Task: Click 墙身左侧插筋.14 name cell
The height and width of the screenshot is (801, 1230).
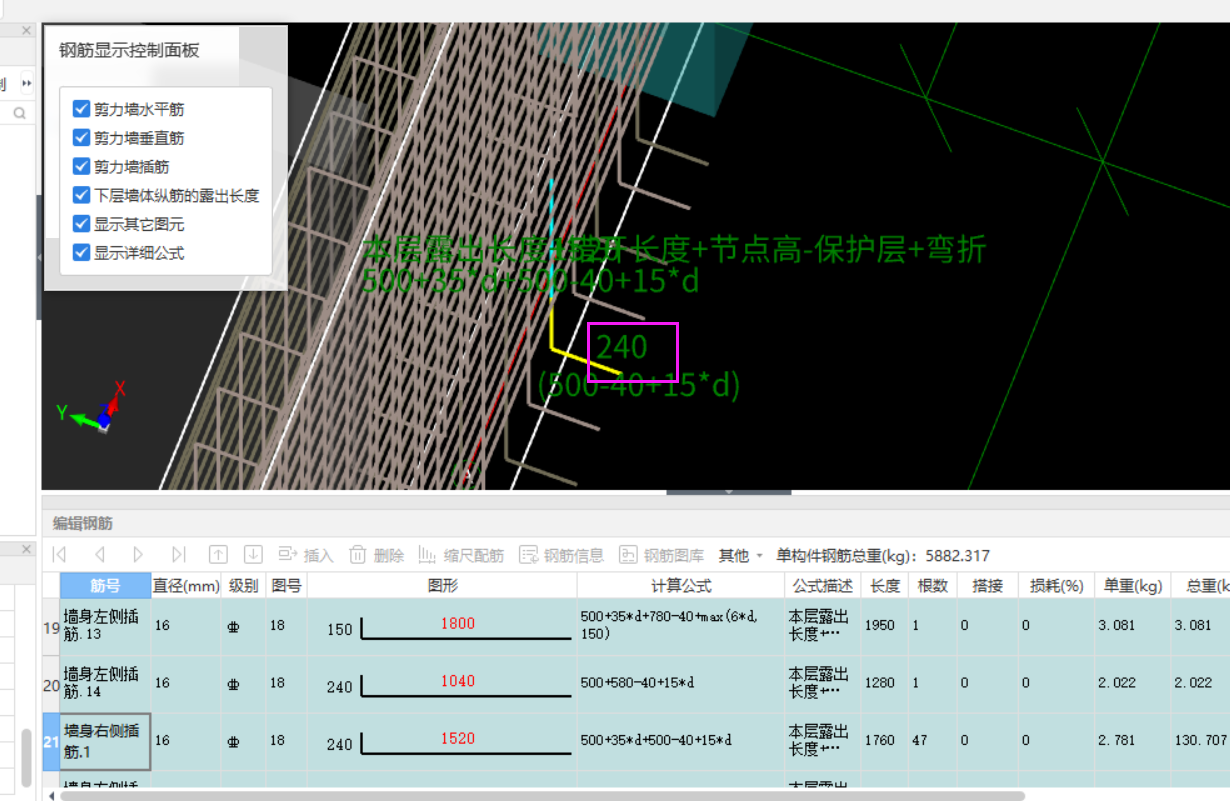Action: pyautogui.click(x=105, y=684)
